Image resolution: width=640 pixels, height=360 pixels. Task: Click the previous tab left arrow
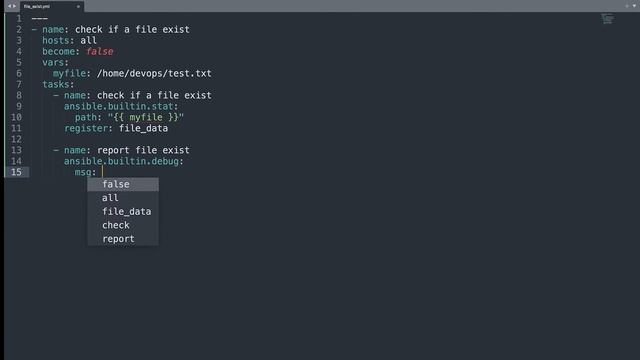(x=9, y=6)
